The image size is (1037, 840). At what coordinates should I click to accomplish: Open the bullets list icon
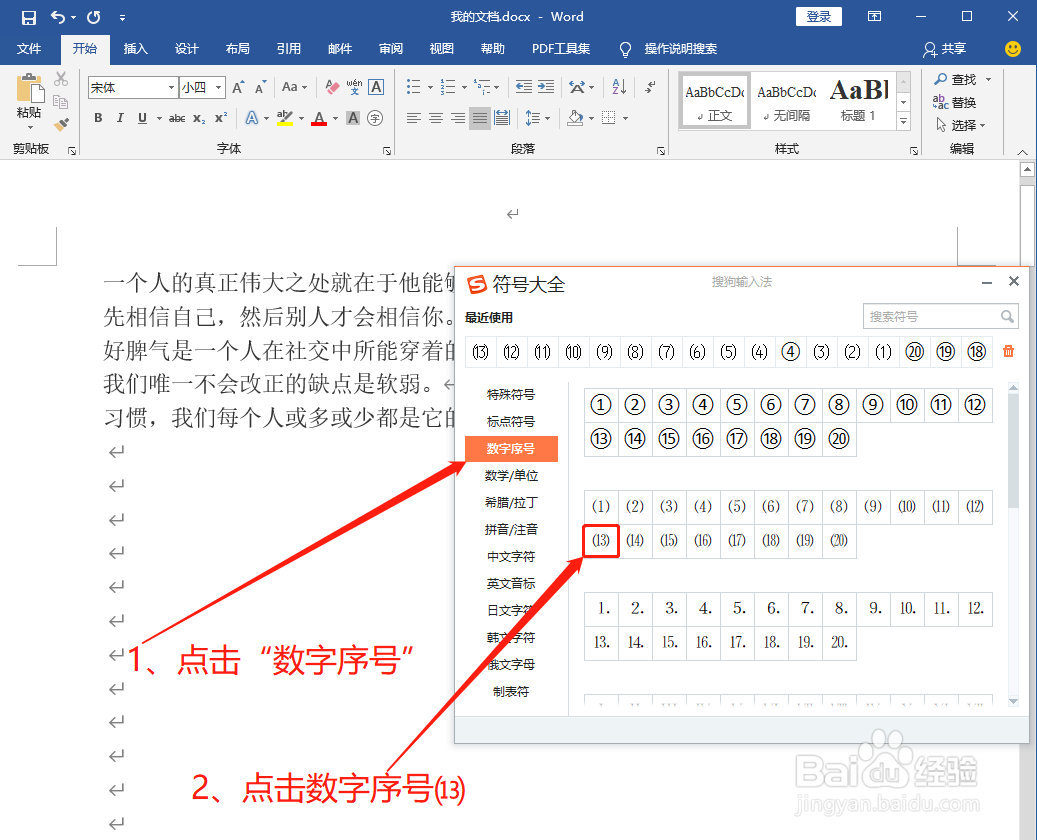[415, 87]
